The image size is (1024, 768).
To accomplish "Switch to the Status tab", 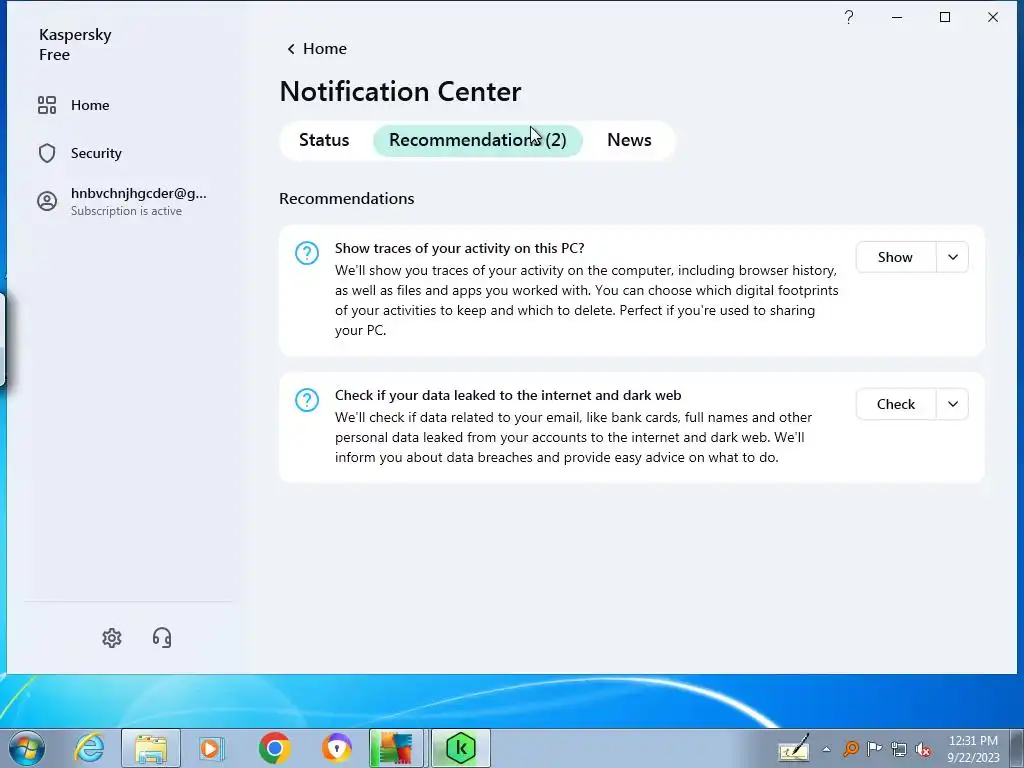I will [x=324, y=140].
